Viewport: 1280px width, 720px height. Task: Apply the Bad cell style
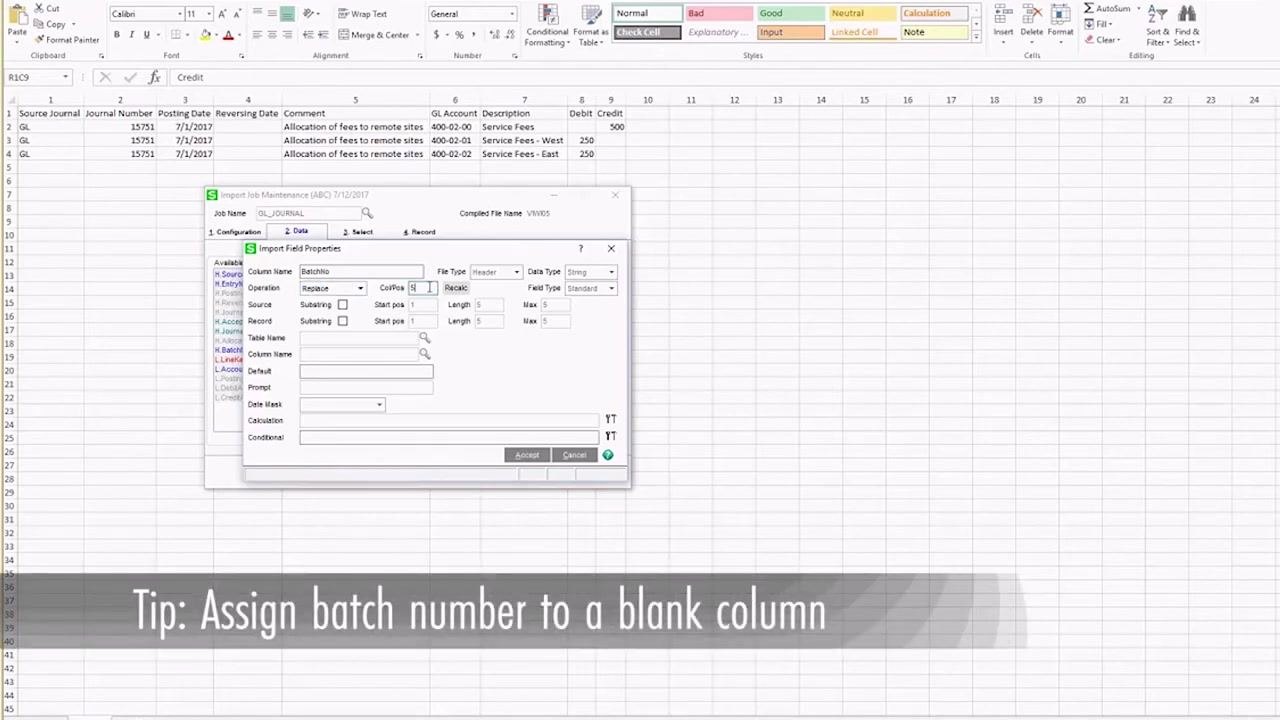click(x=718, y=13)
